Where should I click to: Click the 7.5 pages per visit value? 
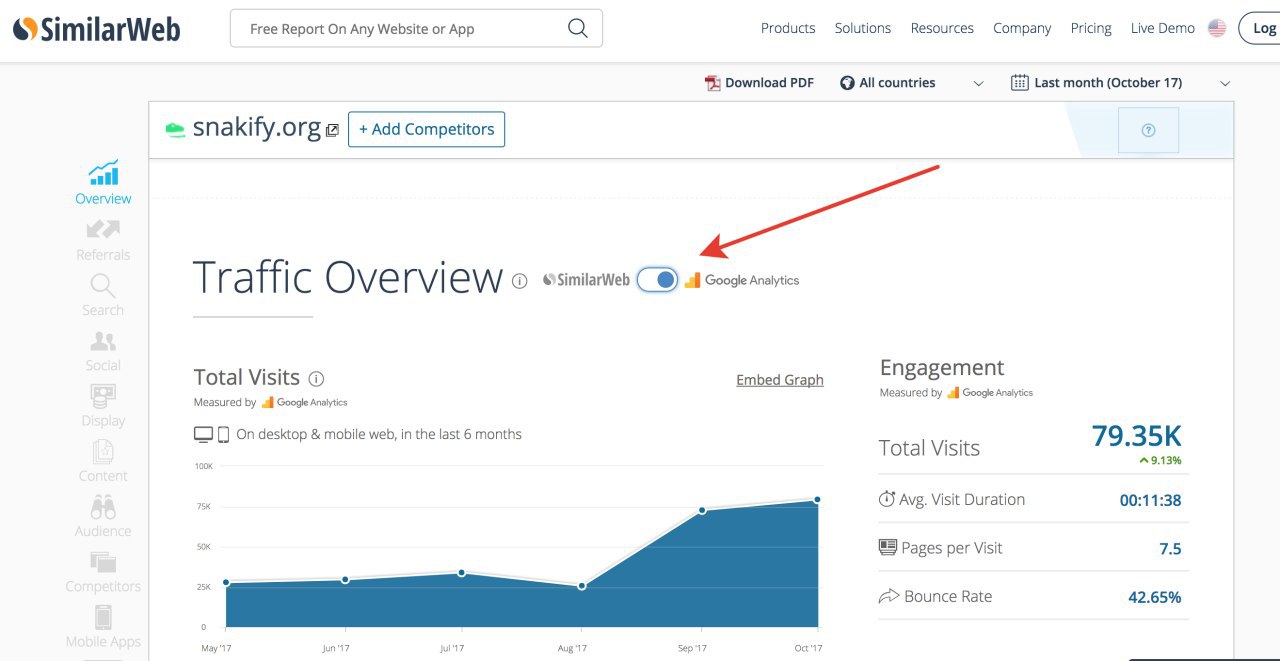click(1170, 548)
